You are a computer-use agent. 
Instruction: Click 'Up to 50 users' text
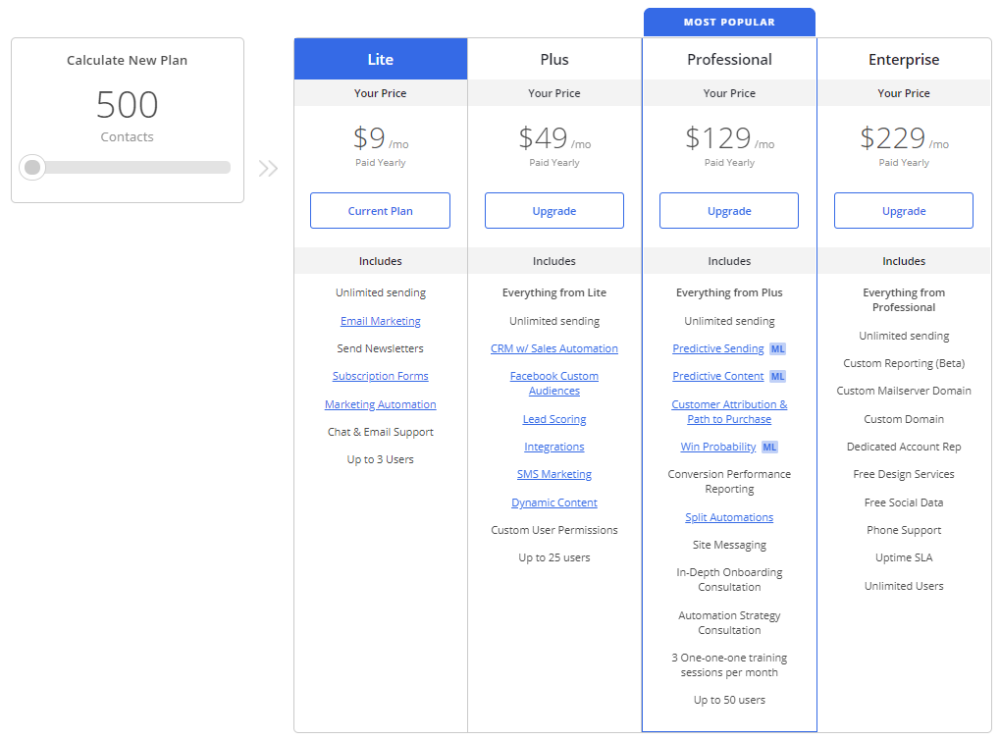729,700
